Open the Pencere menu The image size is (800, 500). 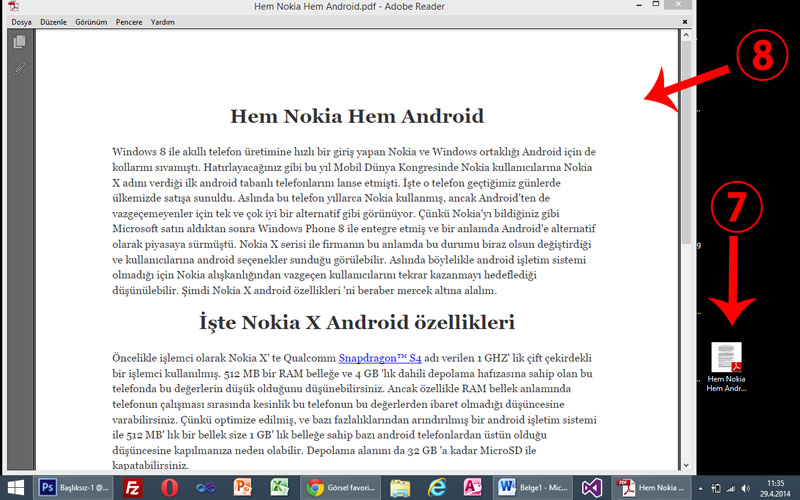(x=129, y=22)
